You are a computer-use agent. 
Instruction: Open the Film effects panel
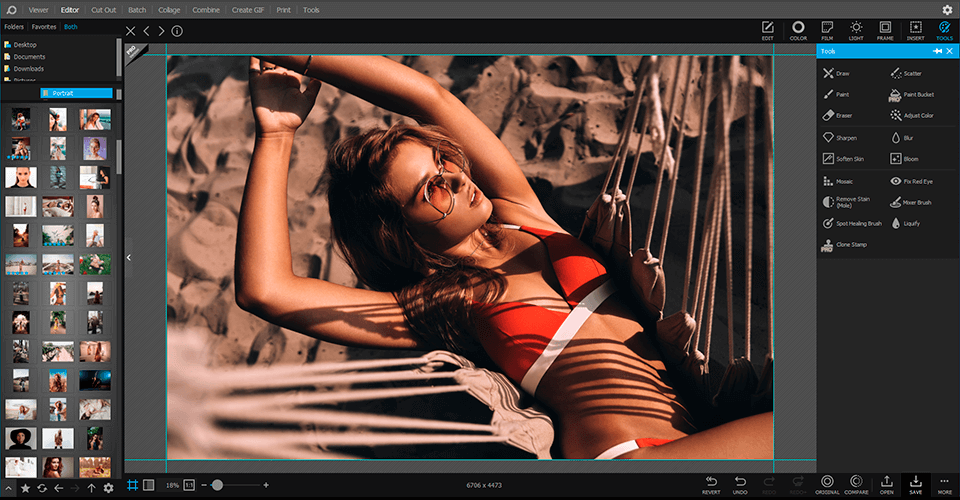pos(827,30)
